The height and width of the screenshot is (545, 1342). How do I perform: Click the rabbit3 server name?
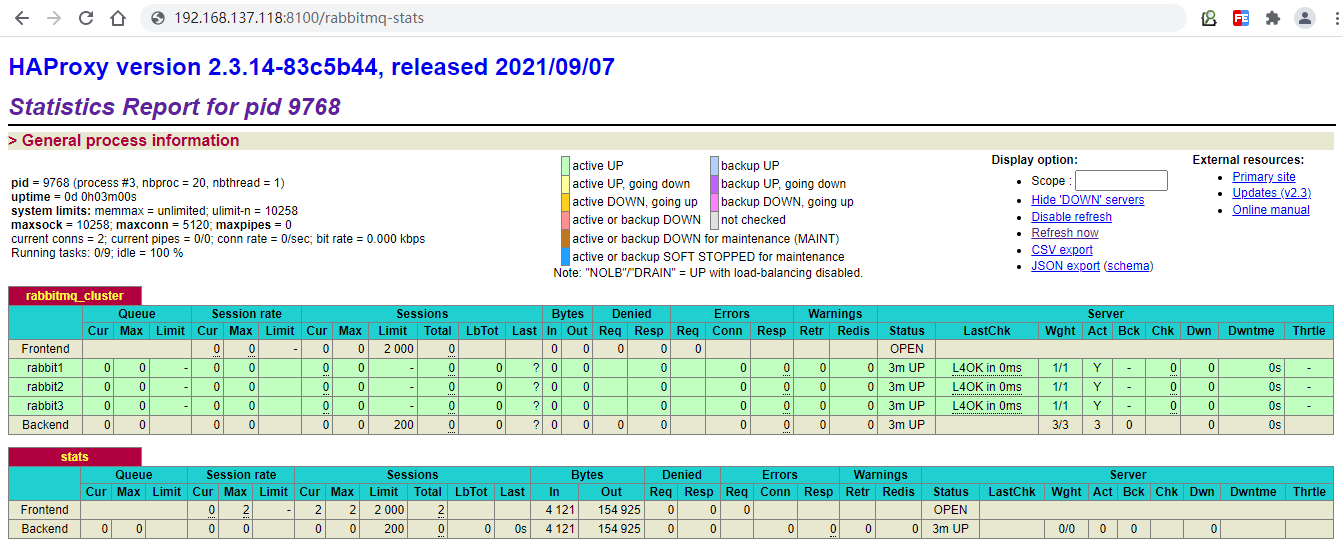coord(46,406)
